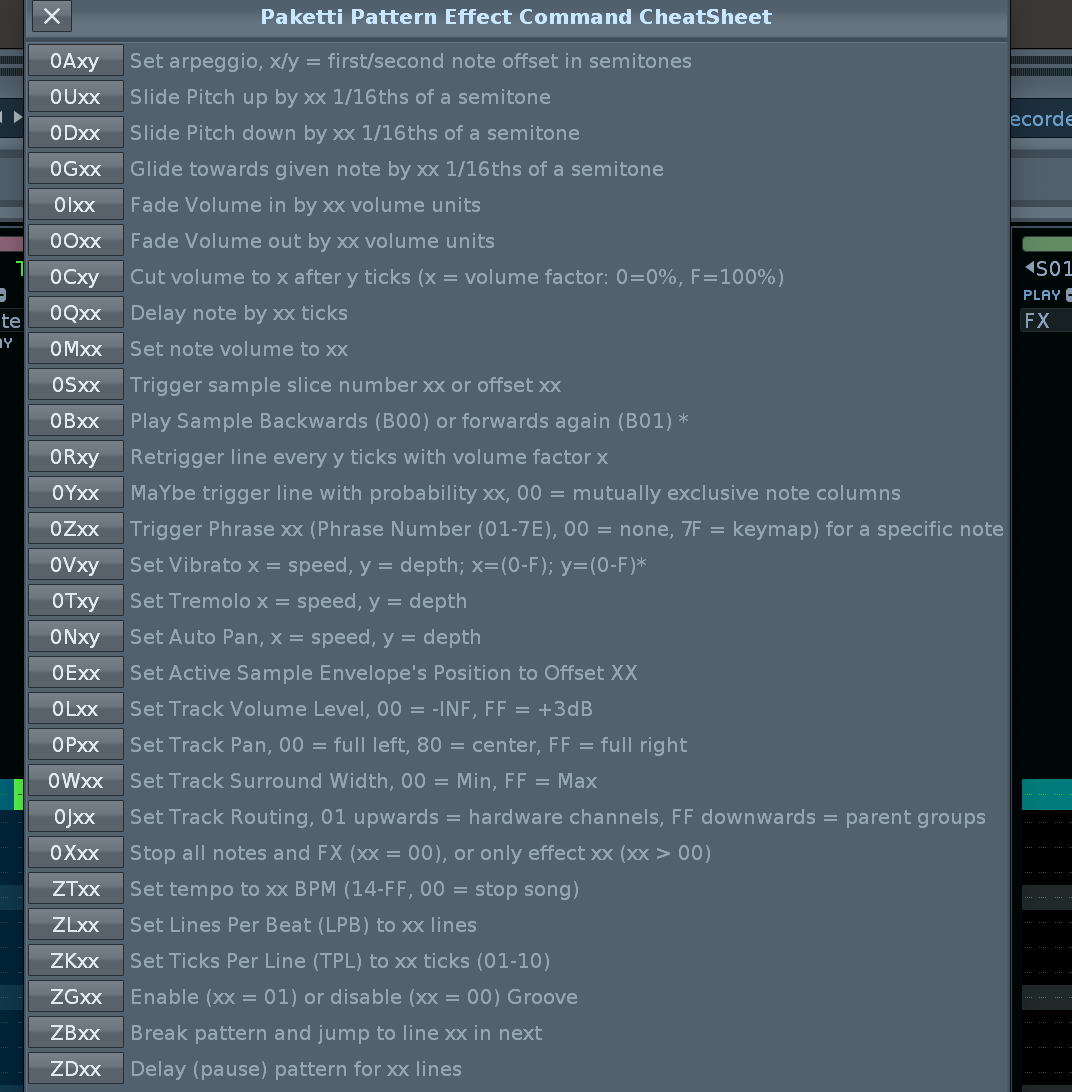Insert the 0Uxx pitch slide up command
This screenshot has height=1092, width=1072.
(x=76, y=97)
